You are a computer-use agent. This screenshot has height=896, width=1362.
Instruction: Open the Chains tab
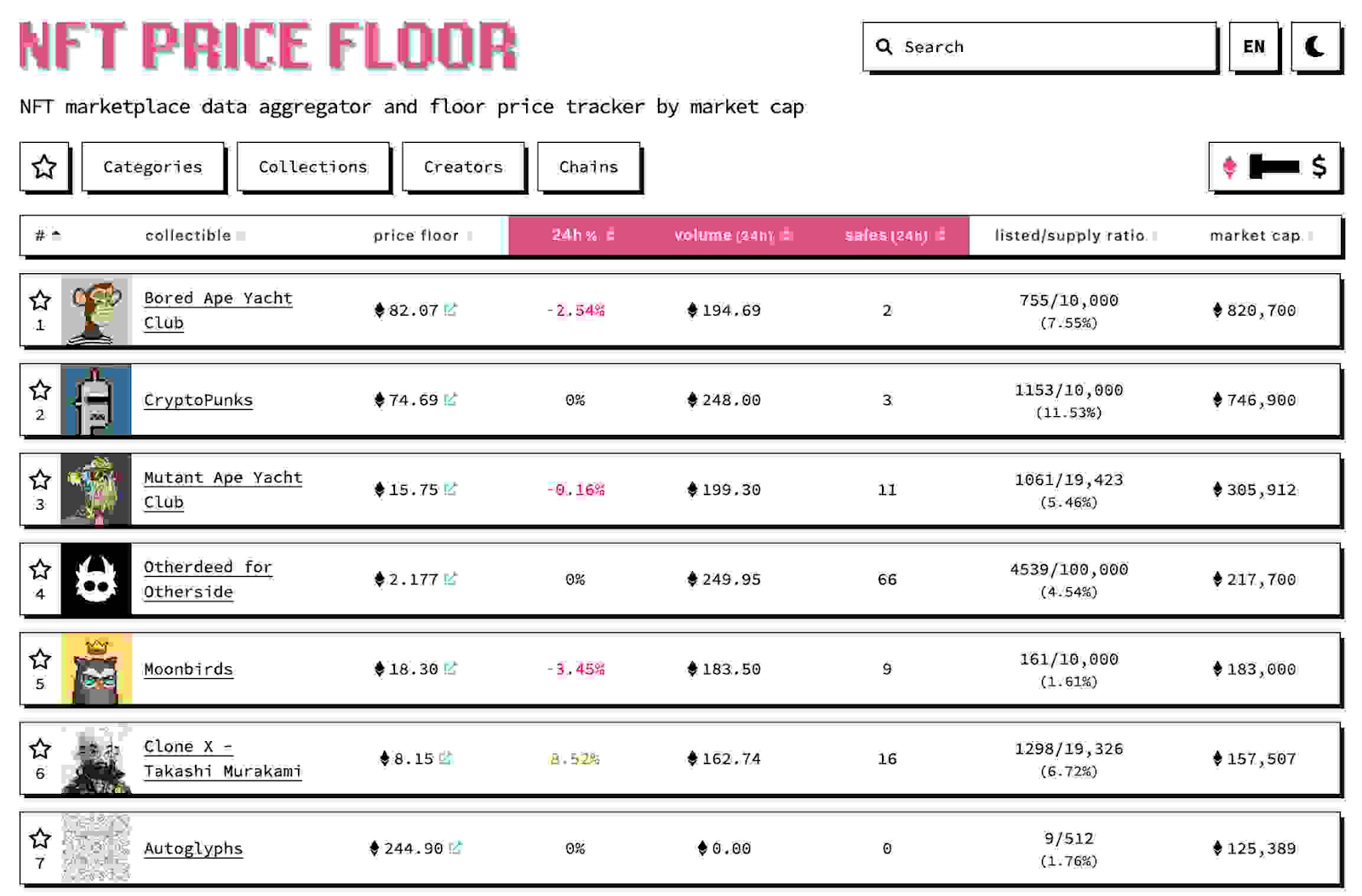[588, 167]
